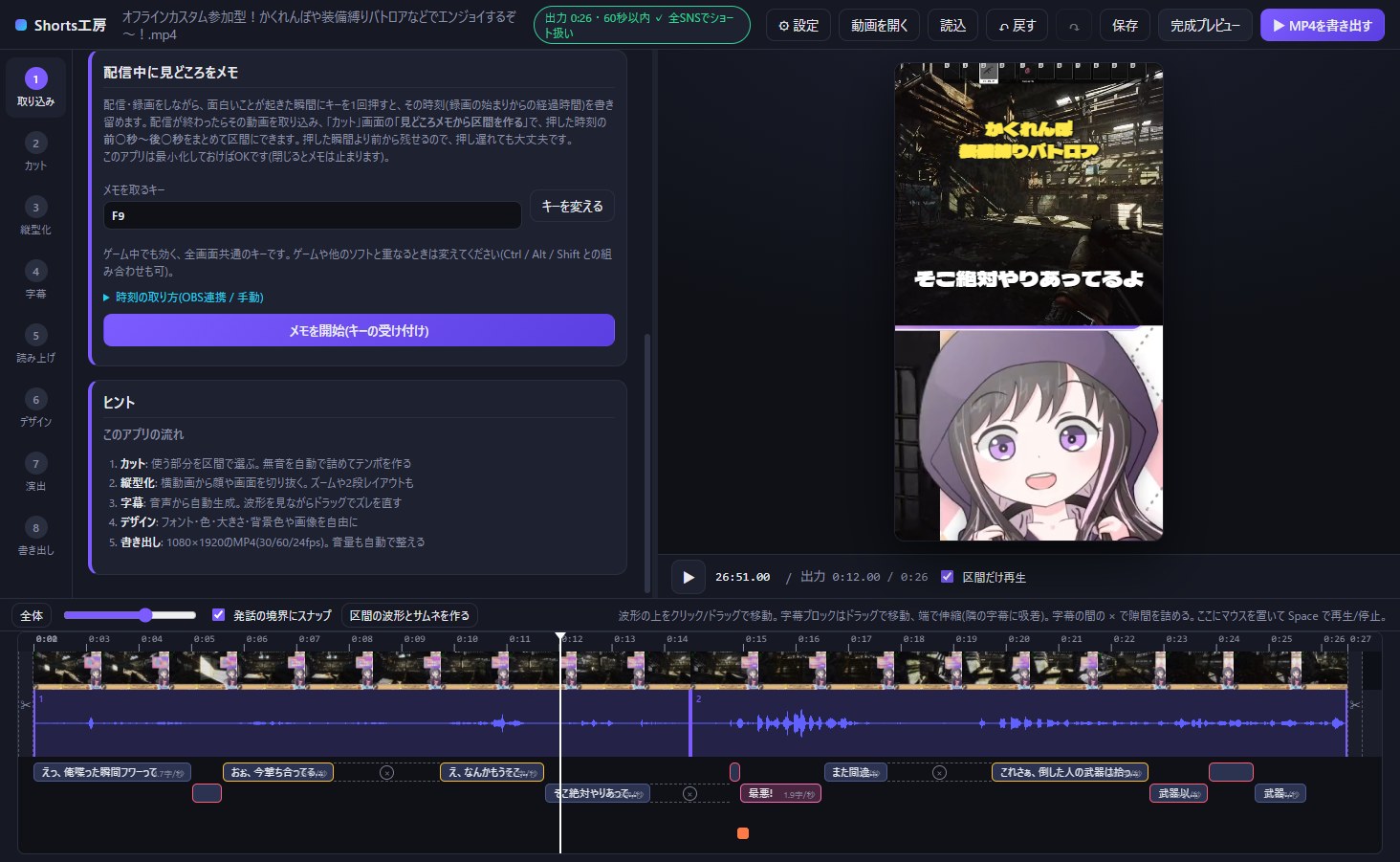This screenshot has width=1400, height=862.
Task: Click the right scissors trim icon
Action: pos(1355,705)
